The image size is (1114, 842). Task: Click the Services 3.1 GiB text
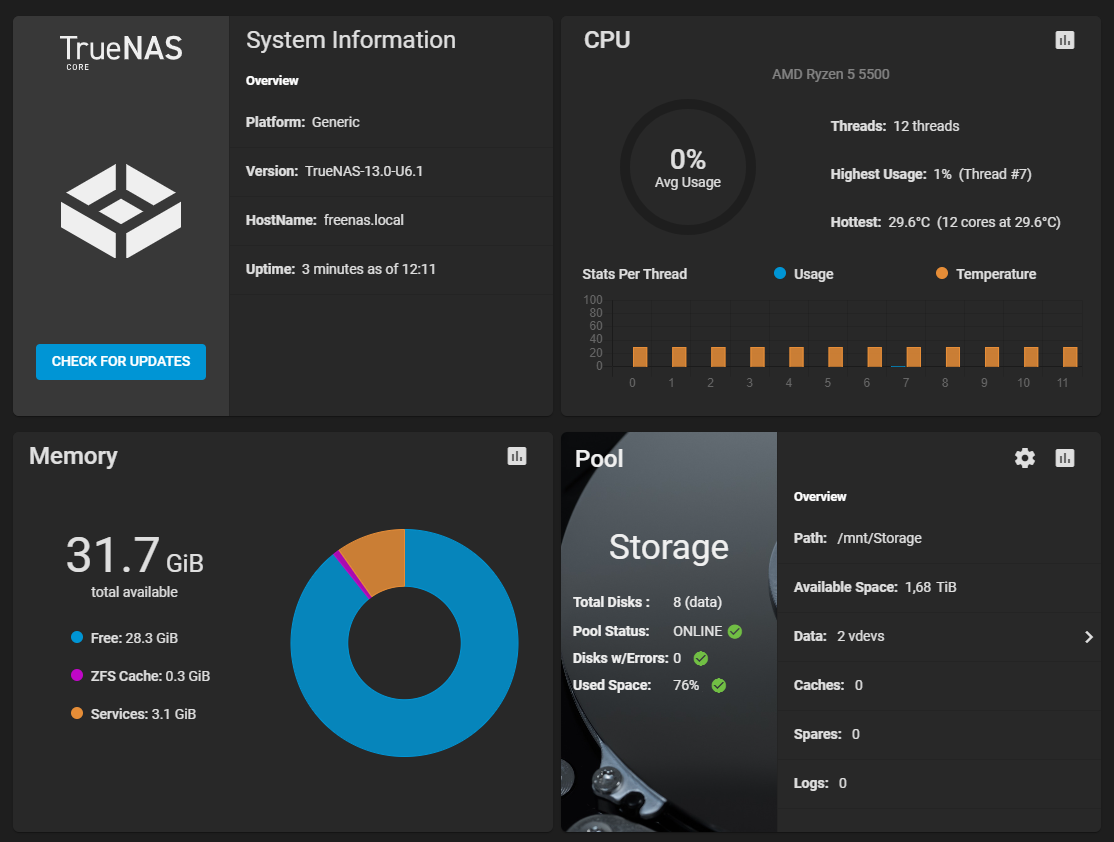pyautogui.click(x=143, y=714)
